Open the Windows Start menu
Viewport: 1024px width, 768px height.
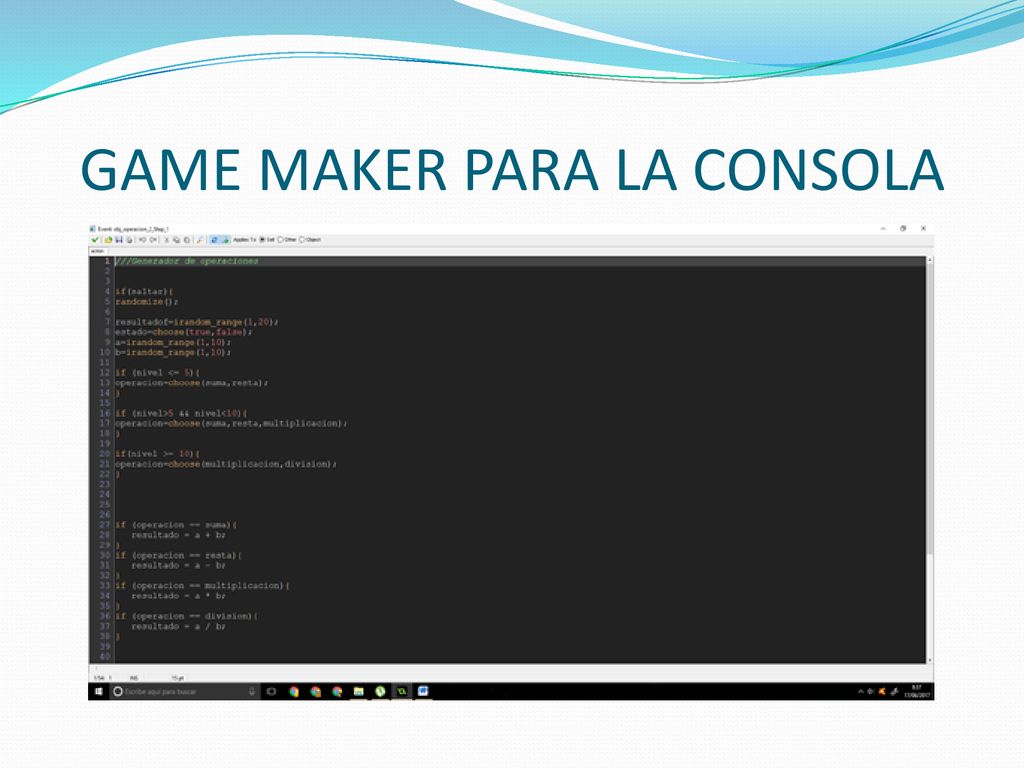[99, 692]
